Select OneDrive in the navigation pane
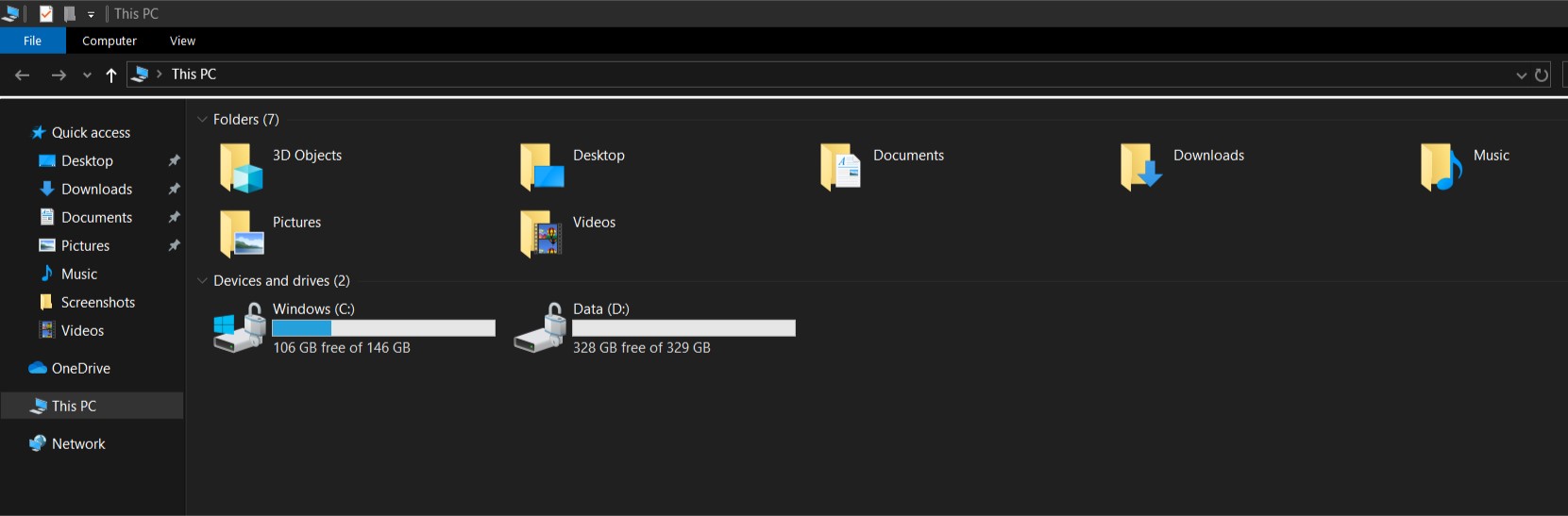 80,369
